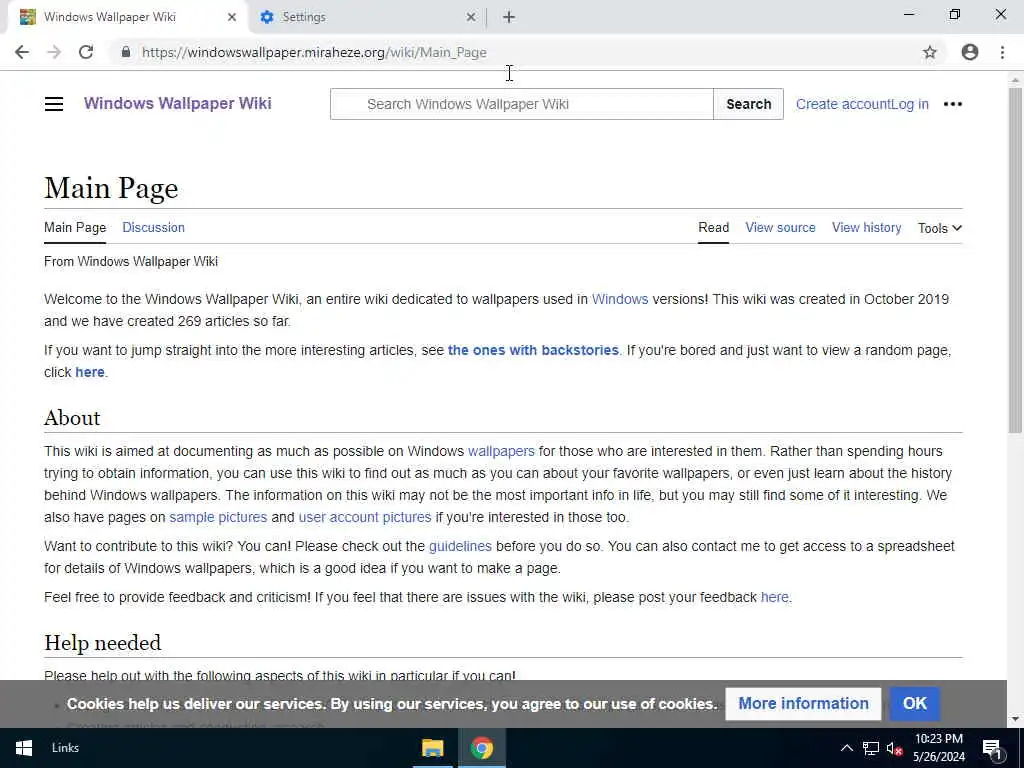Close the Settings tab
The width and height of the screenshot is (1024, 768).
471,17
